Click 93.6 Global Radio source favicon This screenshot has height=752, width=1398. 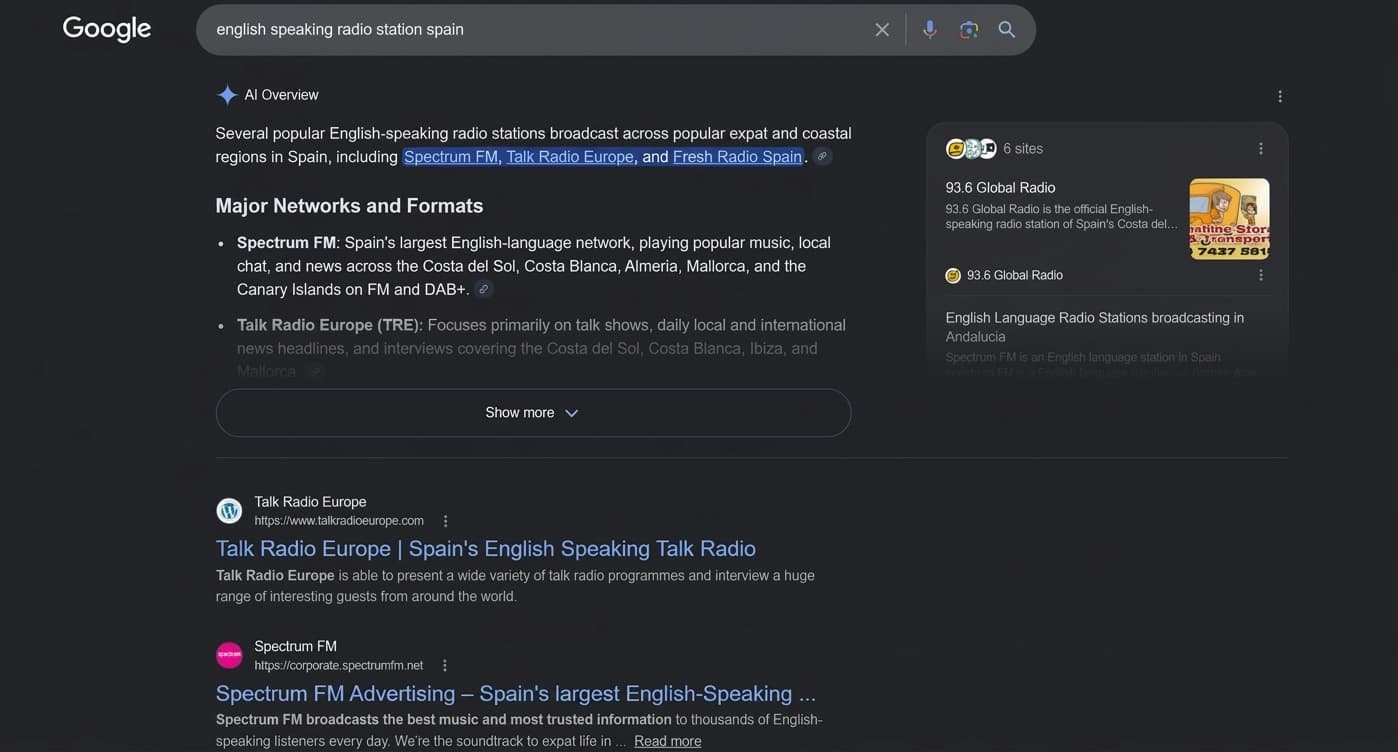point(953,275)
